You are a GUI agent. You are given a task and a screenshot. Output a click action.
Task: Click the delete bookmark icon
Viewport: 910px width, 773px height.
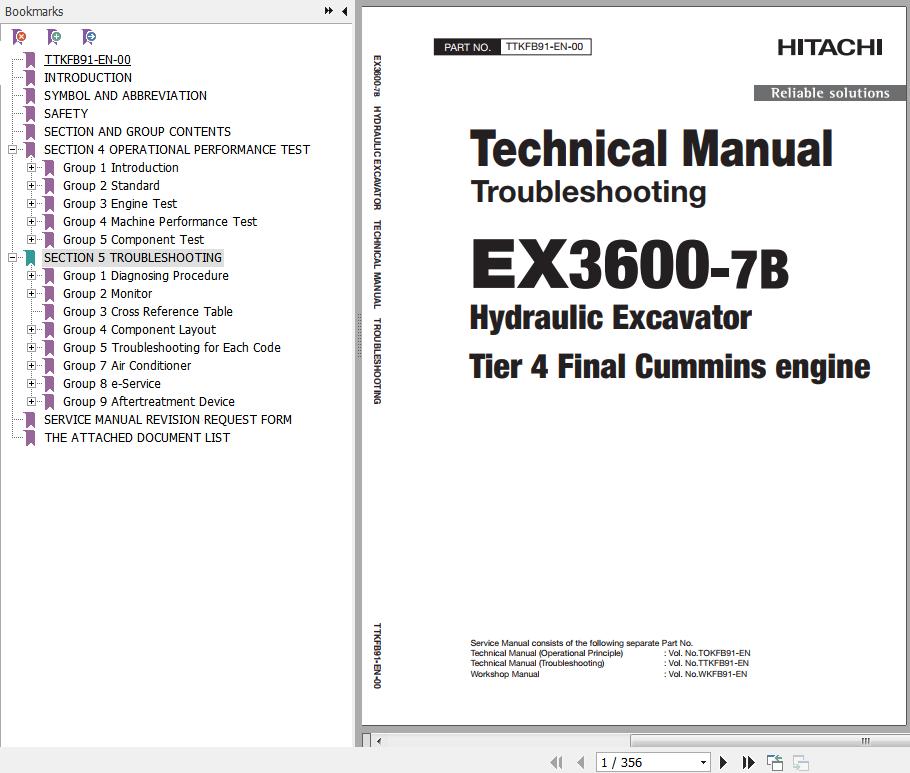click(19, 37)
